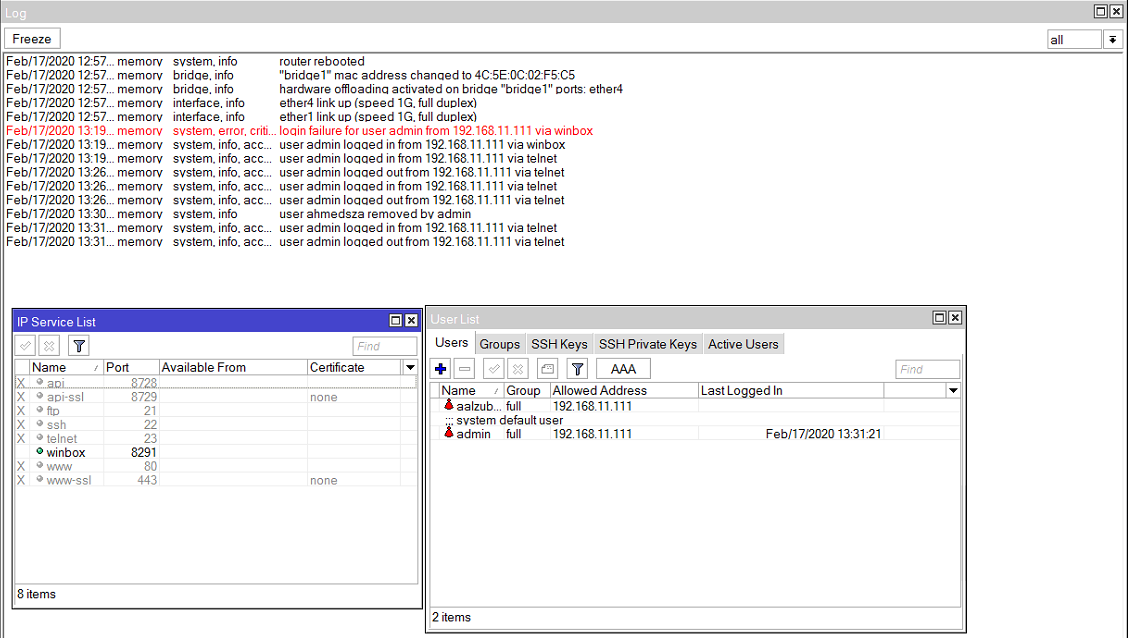1128x638 pixels.
Task: Open the column selector dropdown in IP Service List
Action: coord(409,366)
